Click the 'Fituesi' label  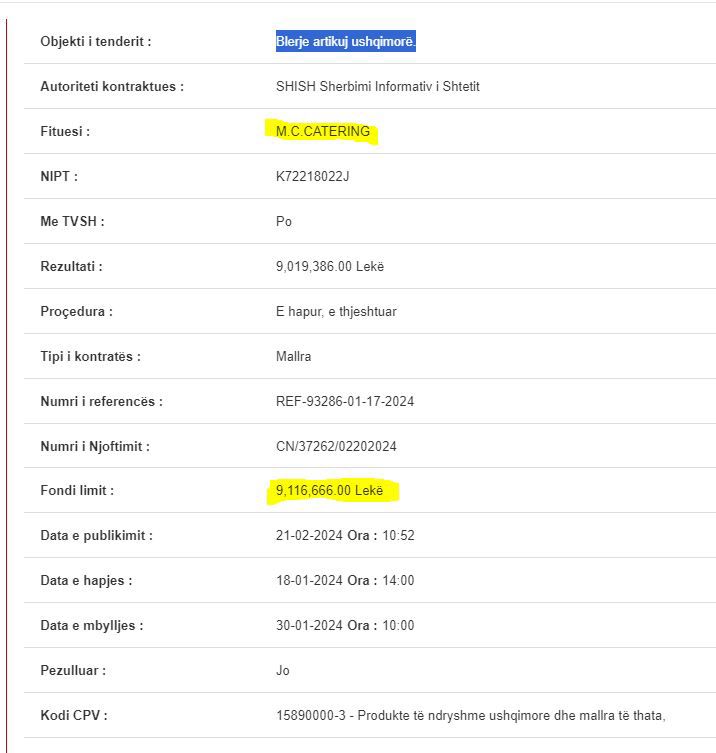point(65,131)
